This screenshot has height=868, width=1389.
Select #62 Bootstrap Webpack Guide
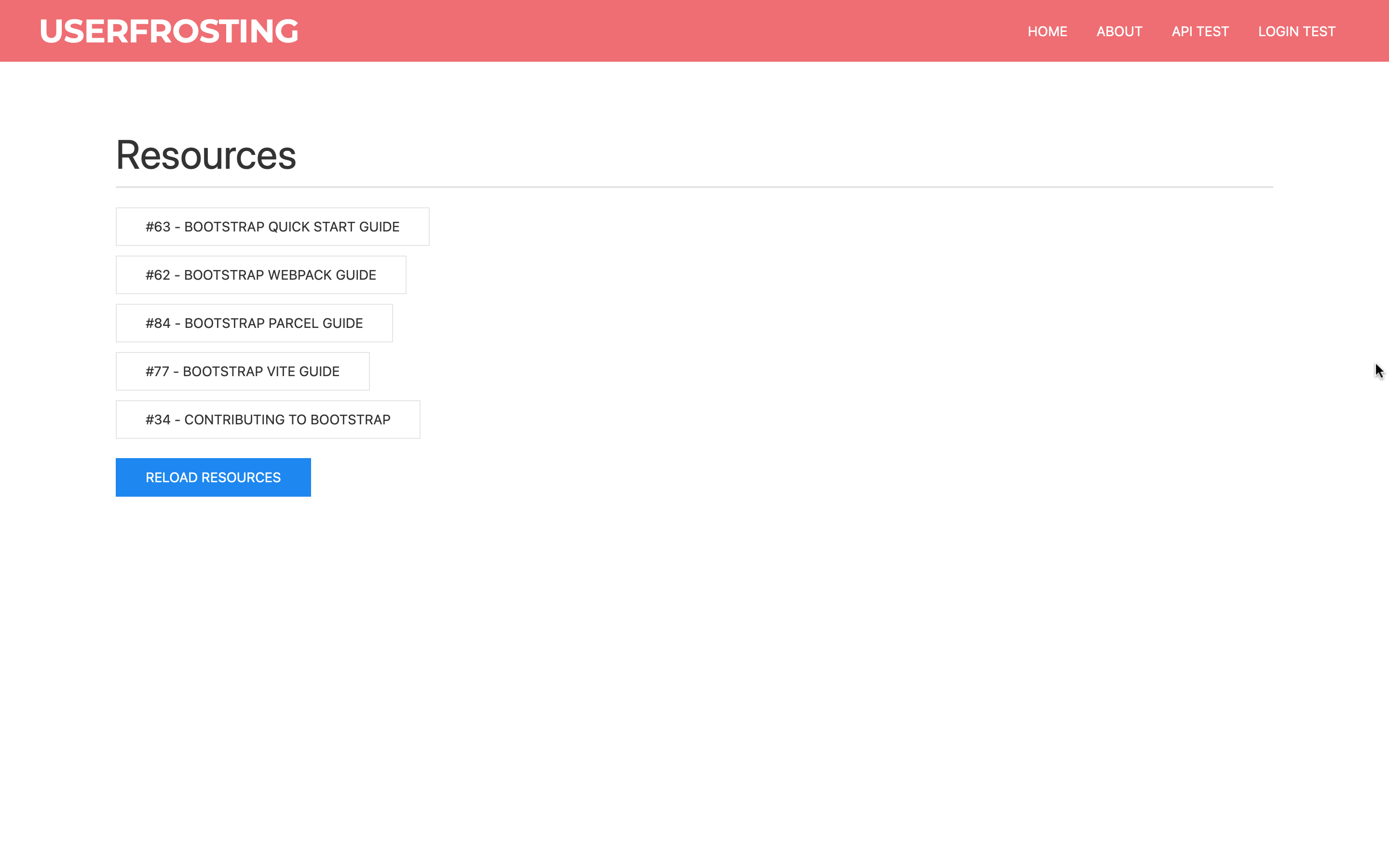coord(260,275)
